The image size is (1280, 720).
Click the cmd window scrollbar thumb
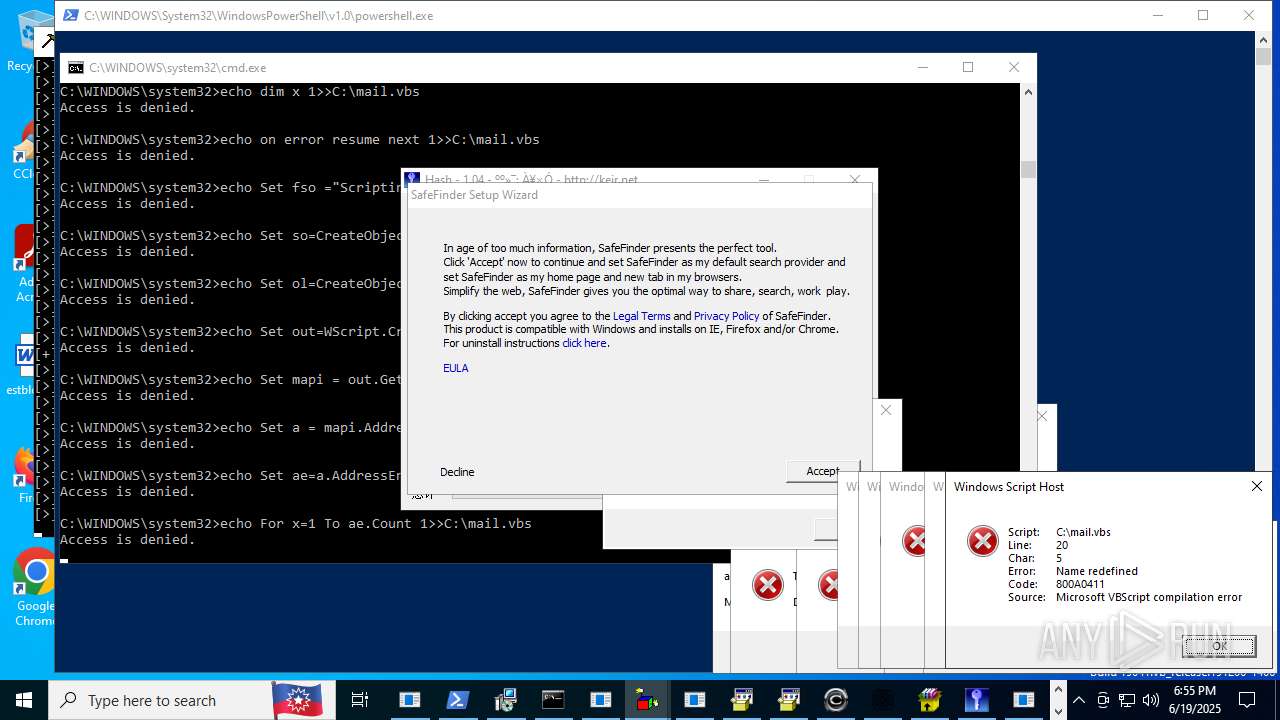pyautogui.click(x=1028, y=169)
